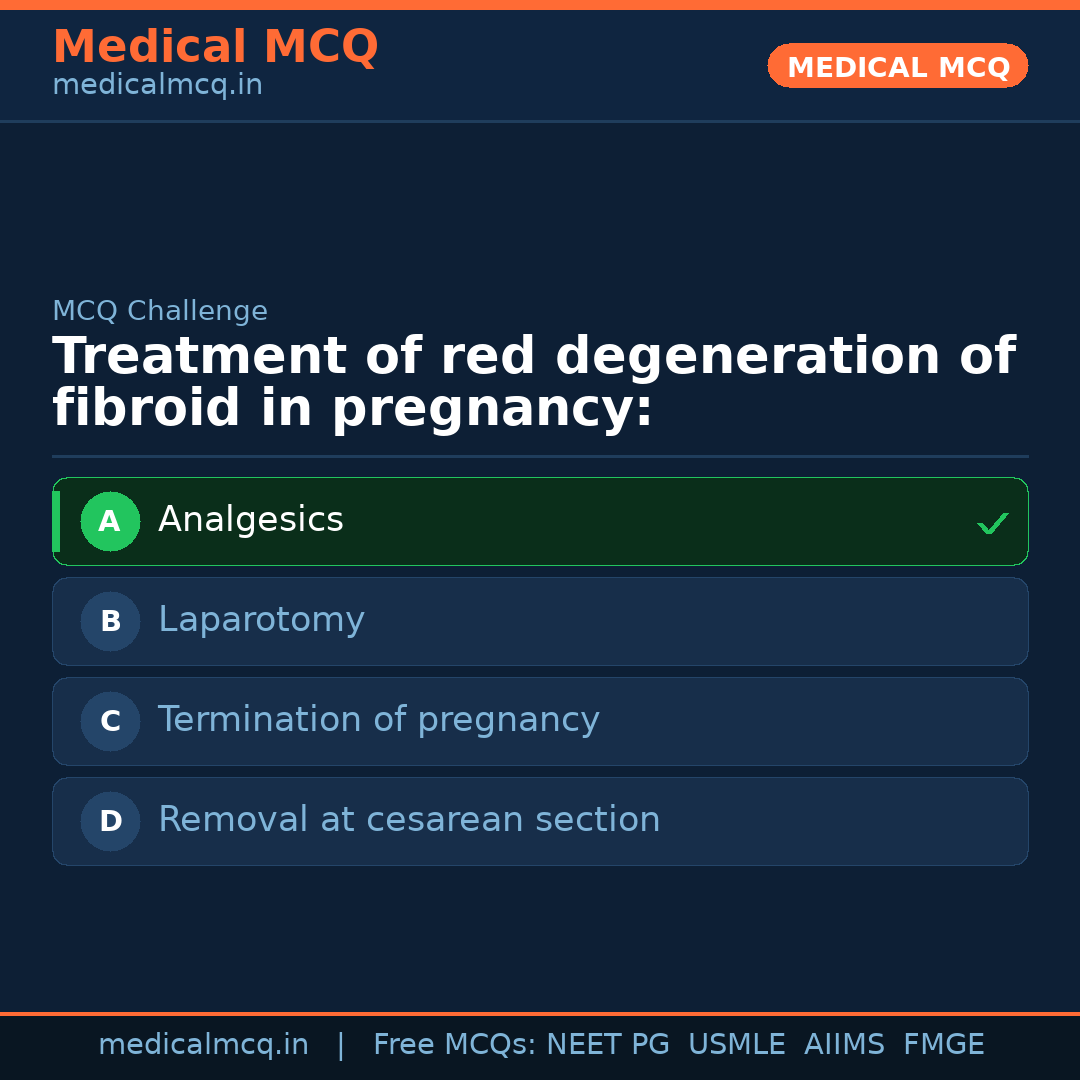Viewport: 1080px width, 1080px height.
Task: Click the Free MCQs footer text
Action: pos(454,1045)
